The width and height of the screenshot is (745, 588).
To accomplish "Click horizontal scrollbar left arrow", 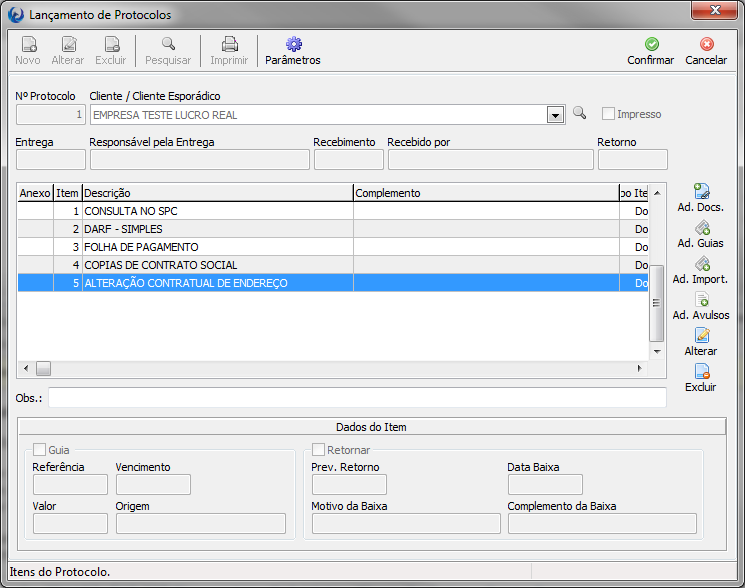I will click(x=26, y=368).
